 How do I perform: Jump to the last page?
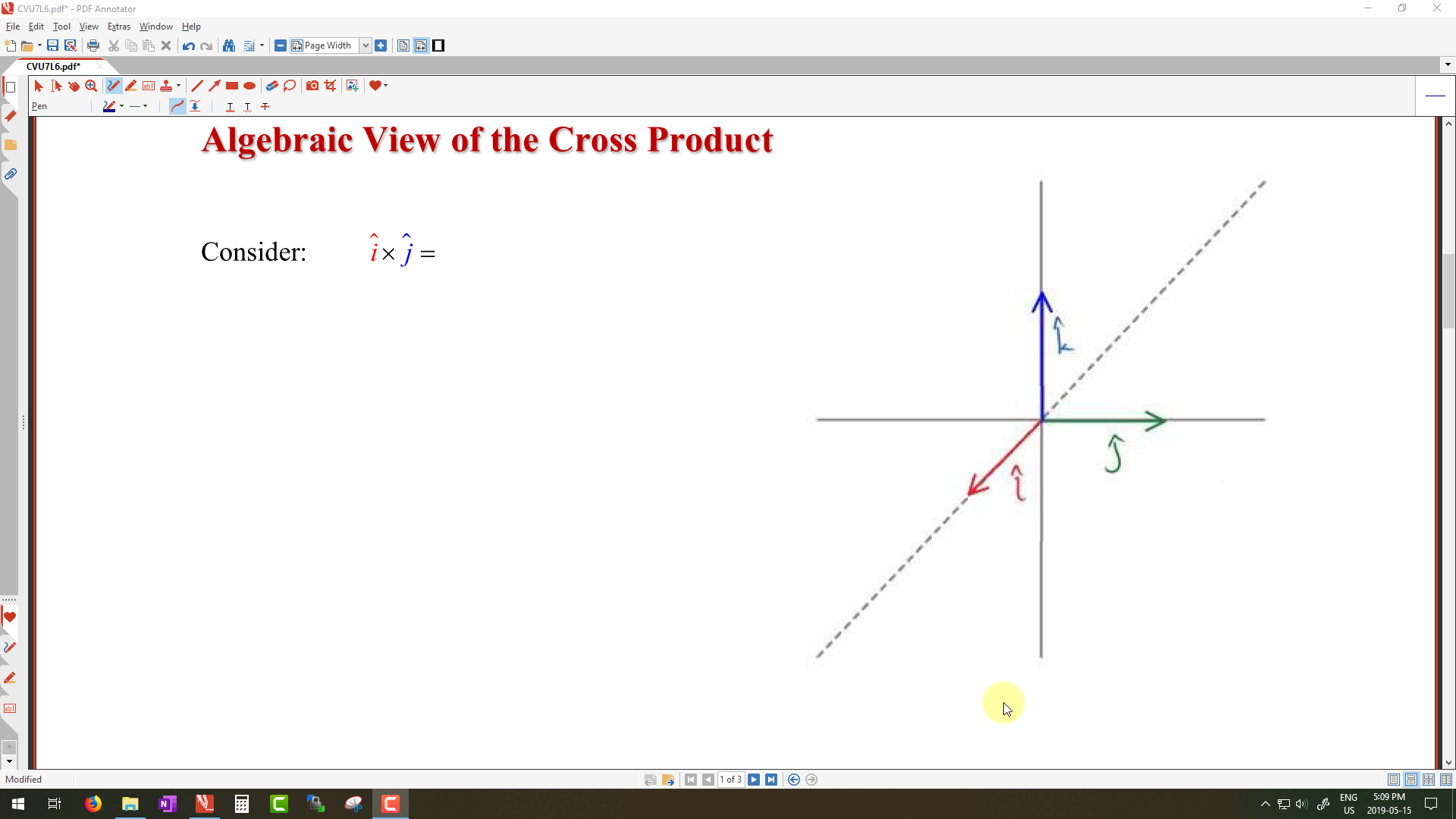pos(771,780)
